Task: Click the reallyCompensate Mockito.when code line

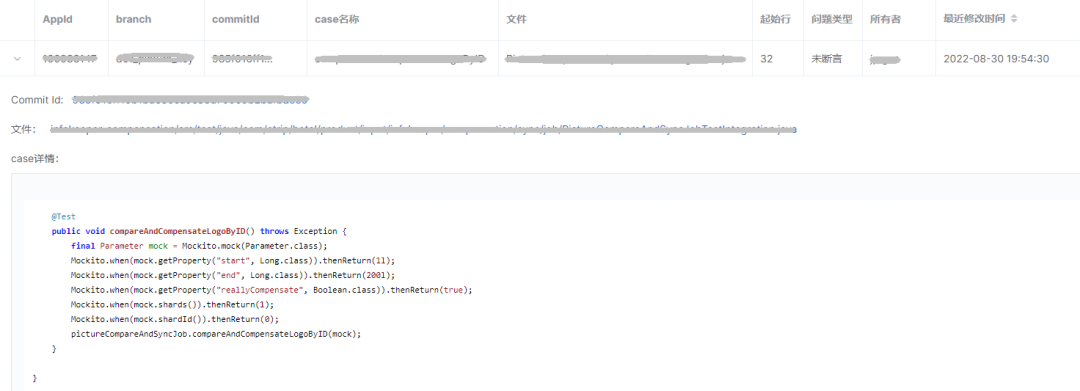Action: point(271,290)
